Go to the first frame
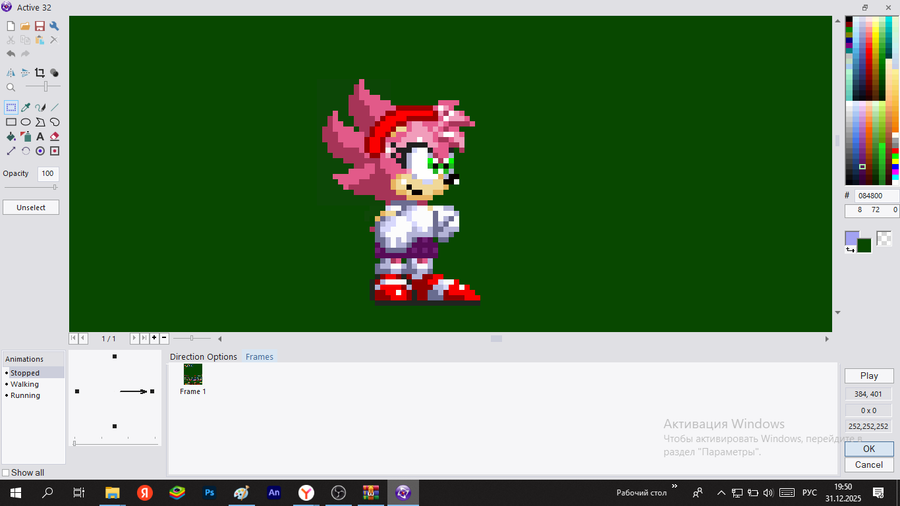900x506 pixels. click(x=73, y=338)
